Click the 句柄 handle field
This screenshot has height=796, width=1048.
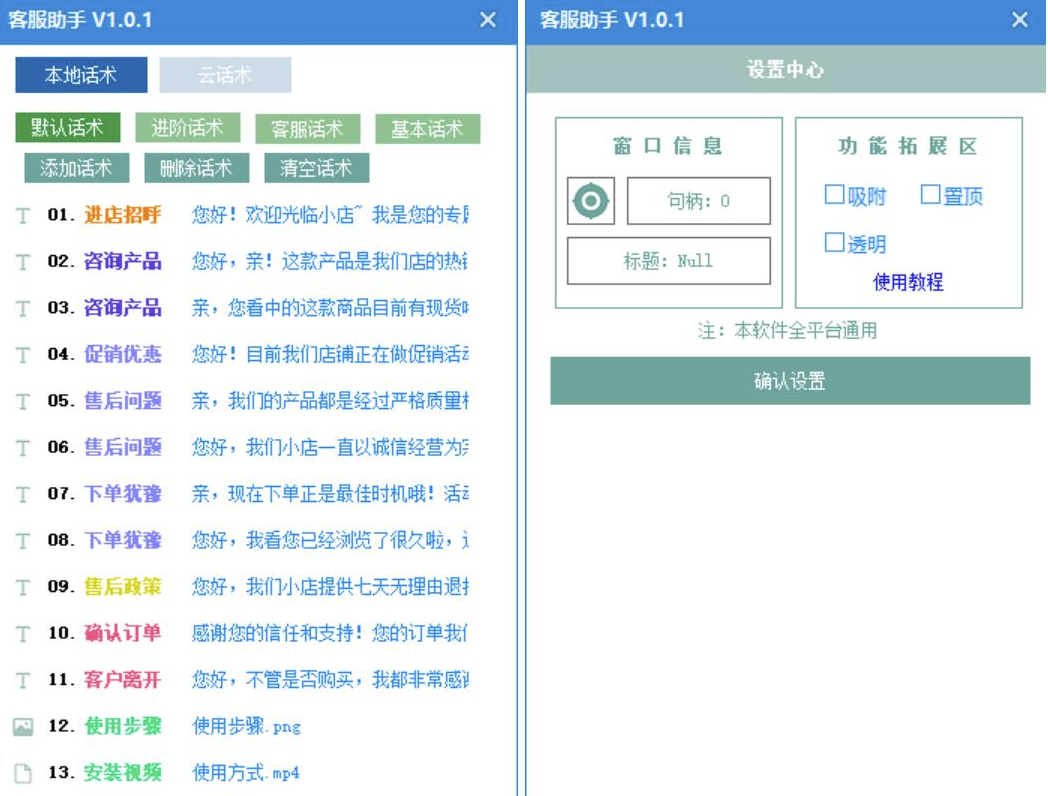pyautogui.click(x=698, y=201)
